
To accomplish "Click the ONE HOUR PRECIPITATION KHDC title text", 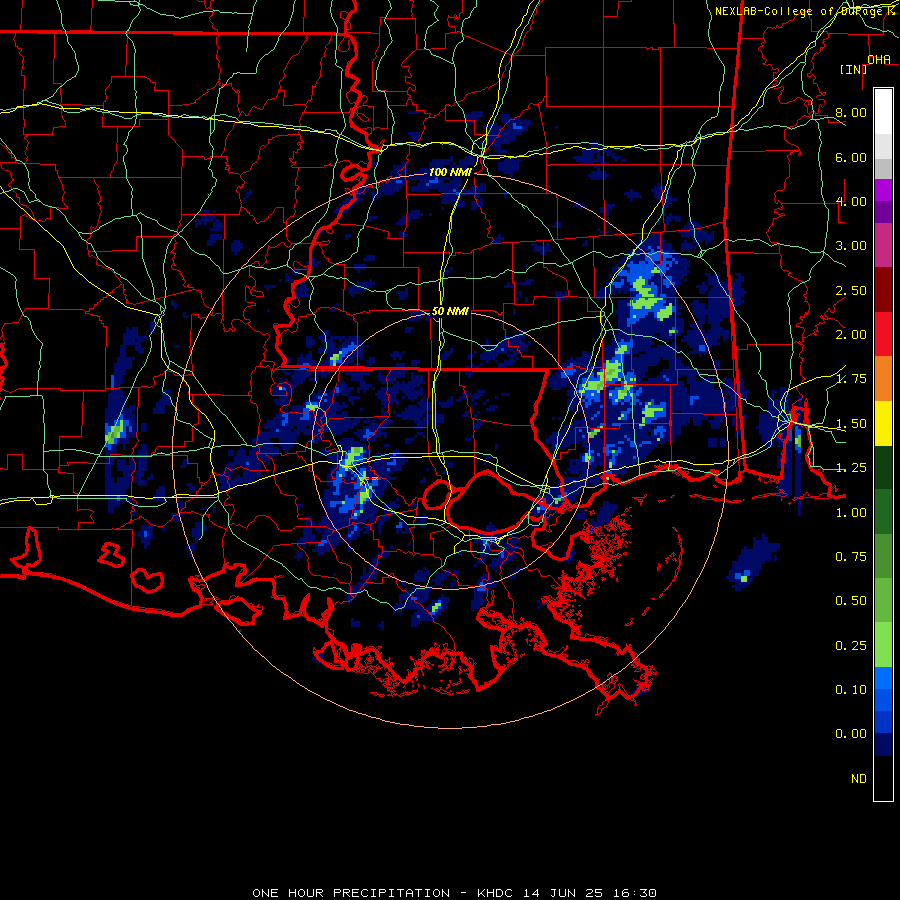I will coord(454,893).
